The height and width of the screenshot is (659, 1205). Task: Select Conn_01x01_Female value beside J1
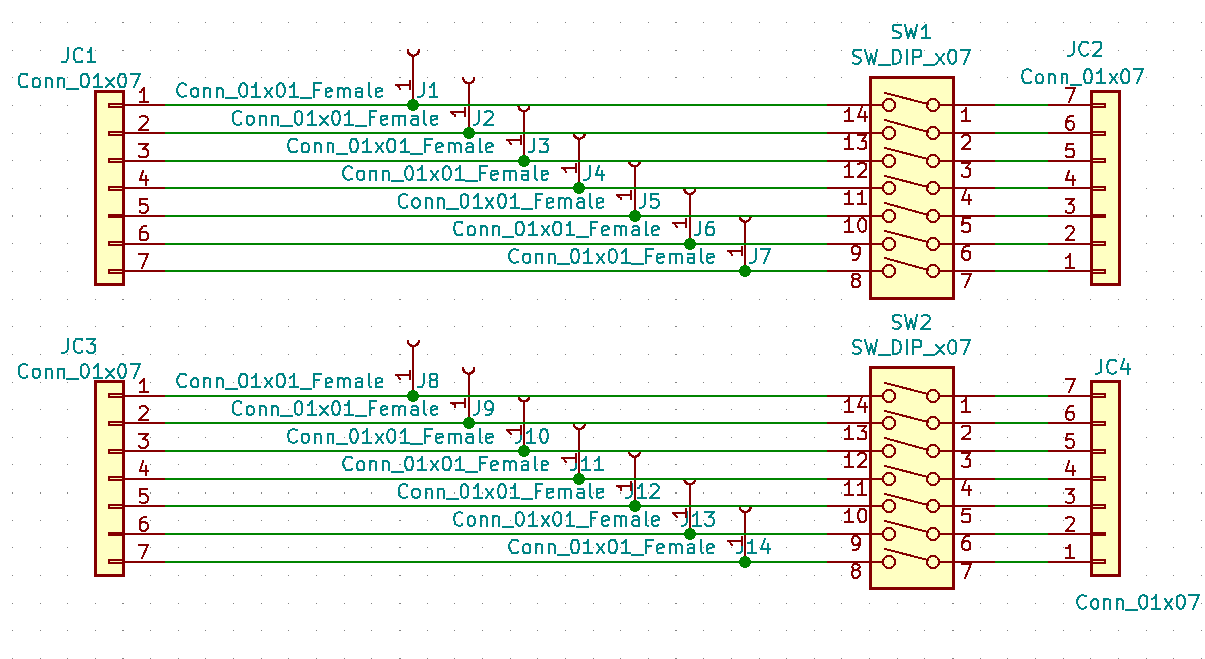tap(280, 90)
